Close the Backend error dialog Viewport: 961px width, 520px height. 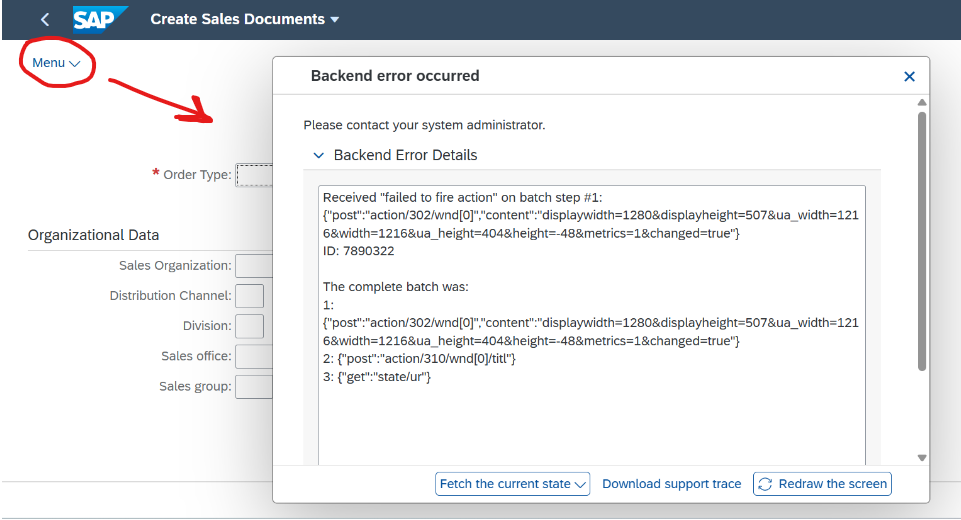[909, 76]
